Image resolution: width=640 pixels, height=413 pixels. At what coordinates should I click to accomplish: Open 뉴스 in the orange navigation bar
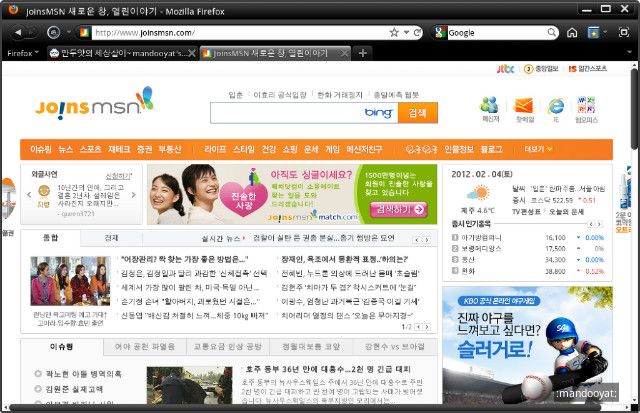[66, 149]
